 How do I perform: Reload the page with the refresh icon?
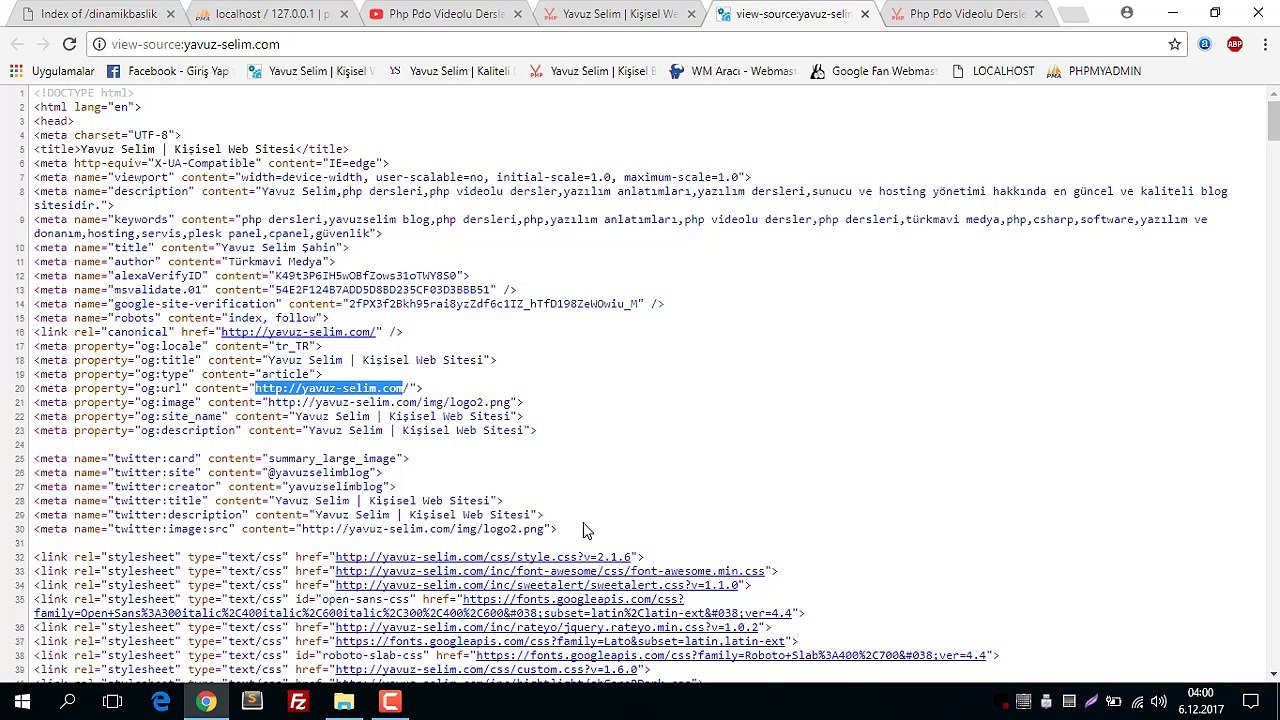[69, 44]
